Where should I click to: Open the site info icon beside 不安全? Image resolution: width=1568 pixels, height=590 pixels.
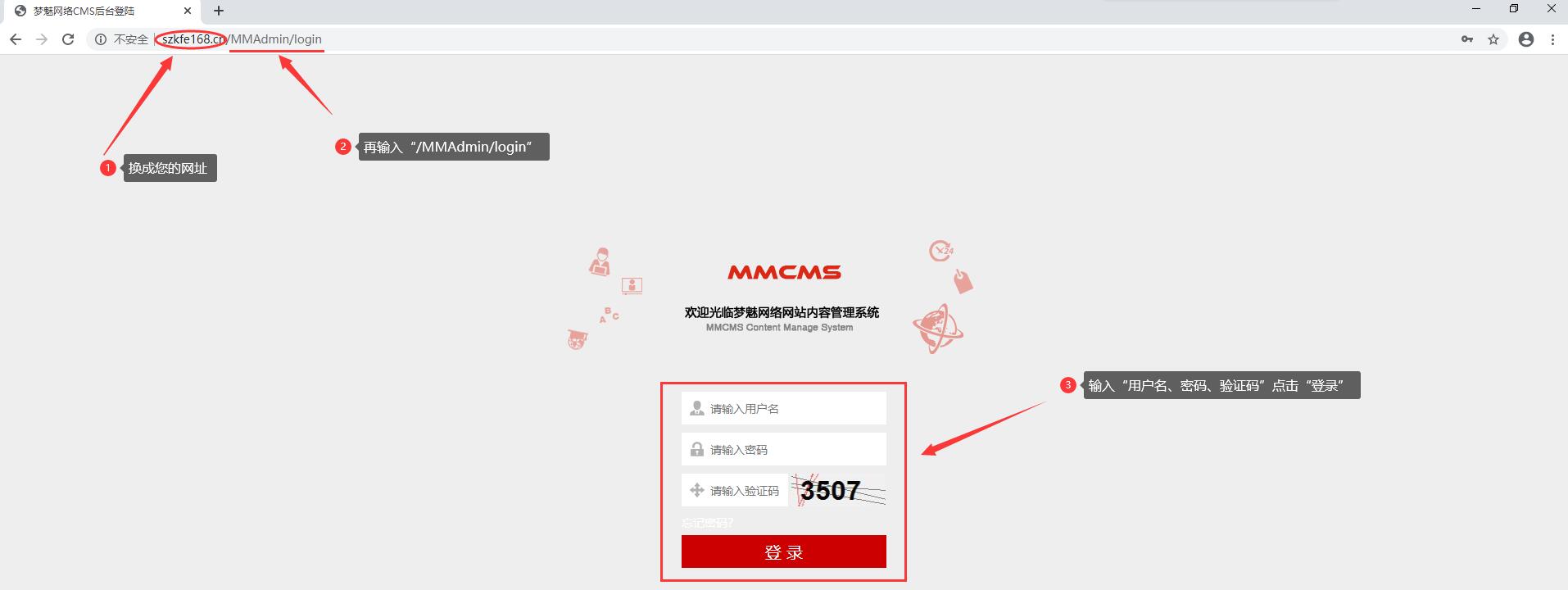[100, 39]
